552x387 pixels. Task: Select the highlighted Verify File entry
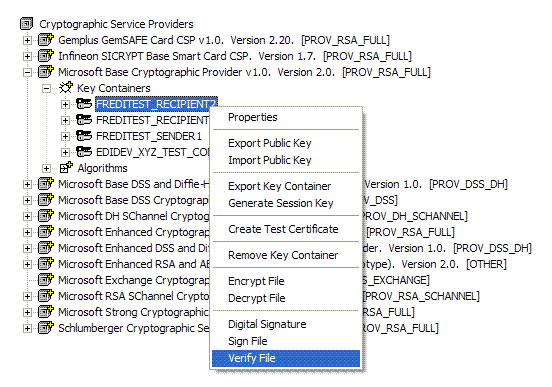(286, 358)
